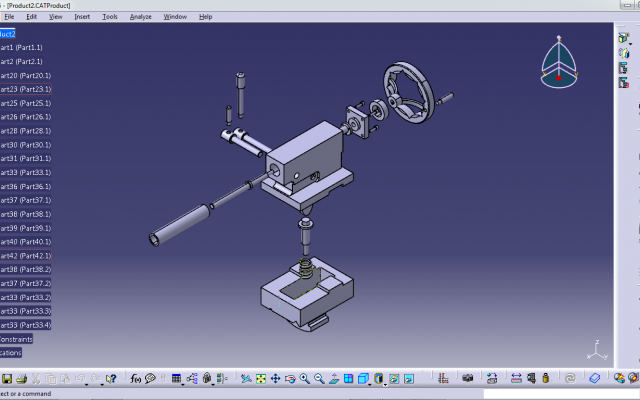640x400 pixels.
Task: Open the Formula f(x) tool
Action: tap(135, 379)
